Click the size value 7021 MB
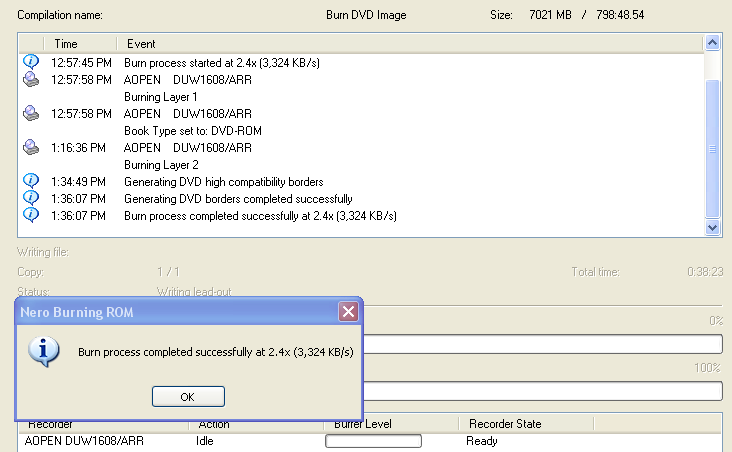732x452 pixels. click(550, 15)
